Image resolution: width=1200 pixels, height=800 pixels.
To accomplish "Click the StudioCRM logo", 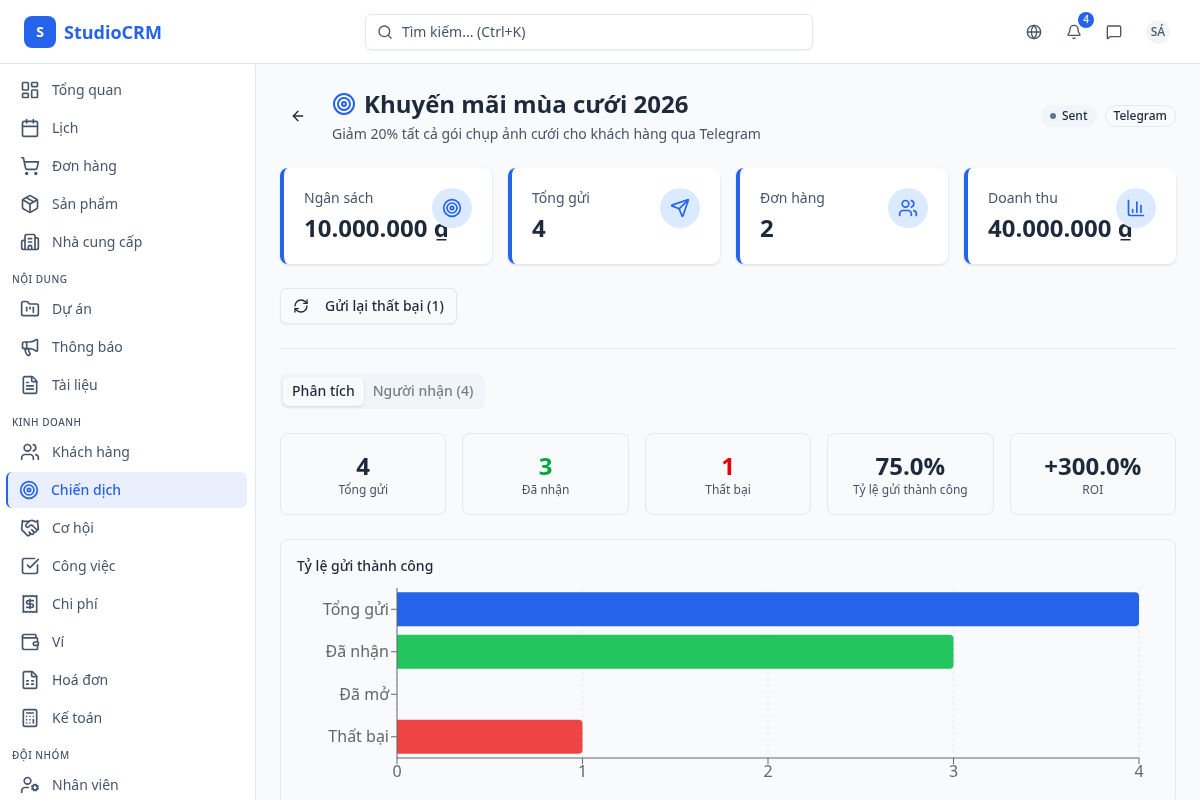I will tap(93, 31).
